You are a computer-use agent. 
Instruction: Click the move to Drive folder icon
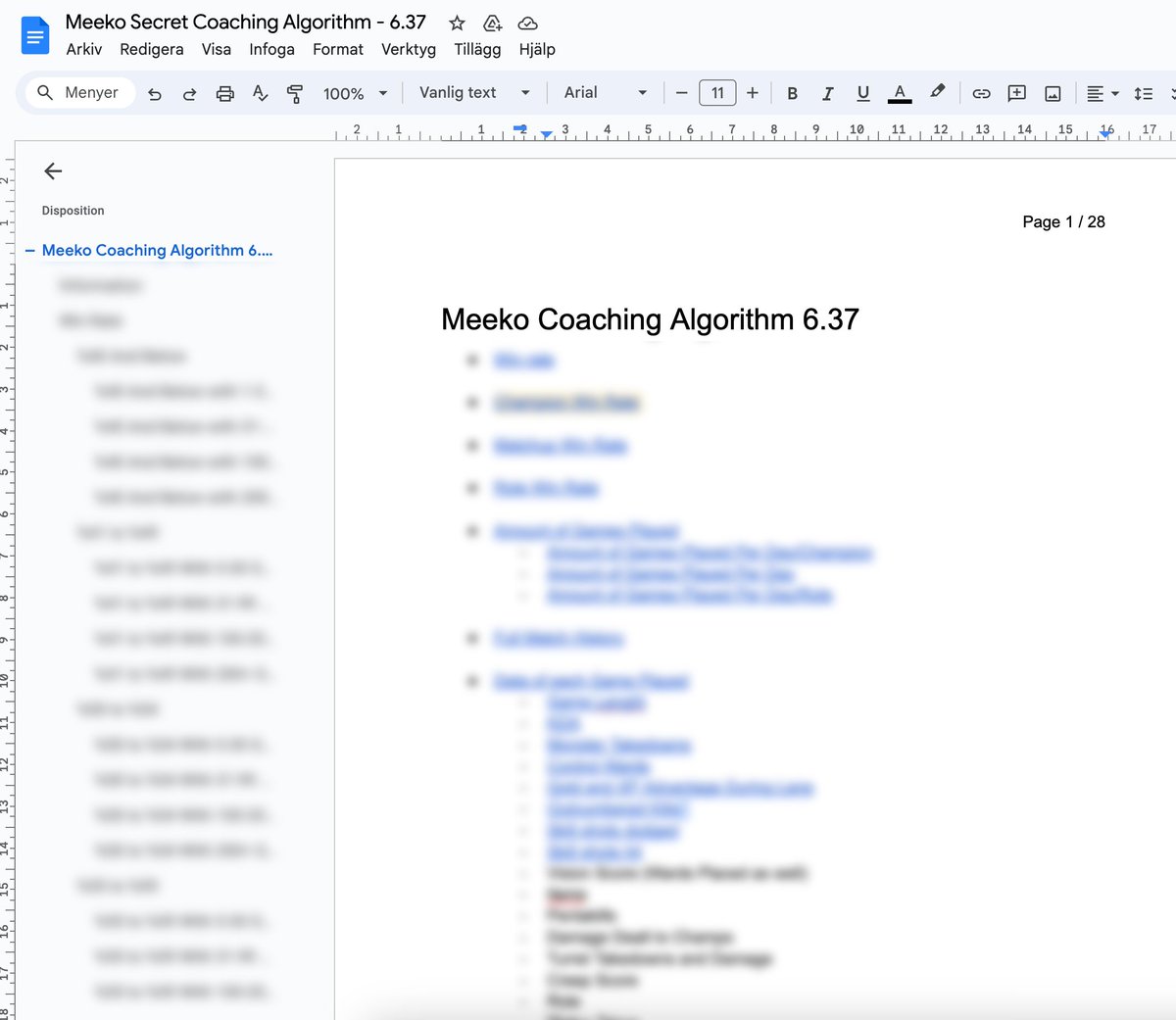click(492, 23)
